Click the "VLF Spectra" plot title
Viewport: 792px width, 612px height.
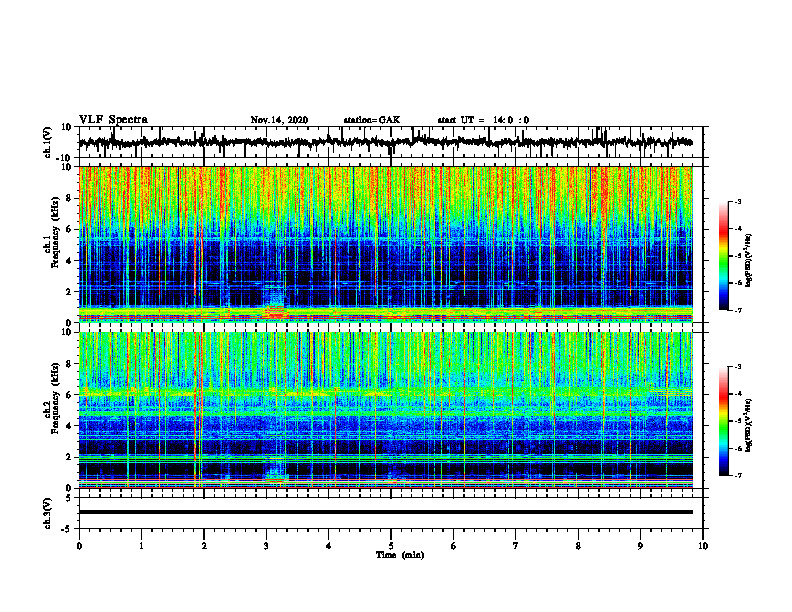click(113, 120)
